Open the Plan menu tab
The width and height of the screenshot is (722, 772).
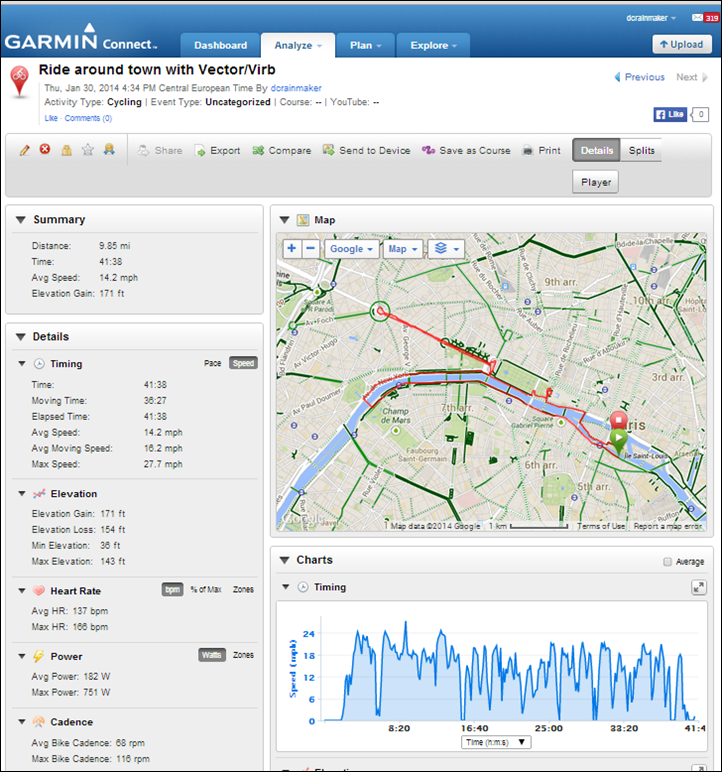365,45
